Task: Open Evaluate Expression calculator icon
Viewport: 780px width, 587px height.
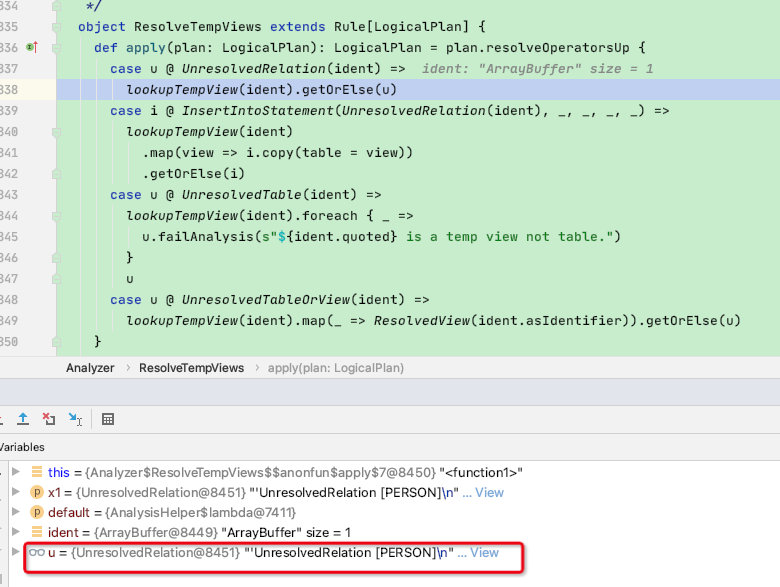Action: (108, 419)
